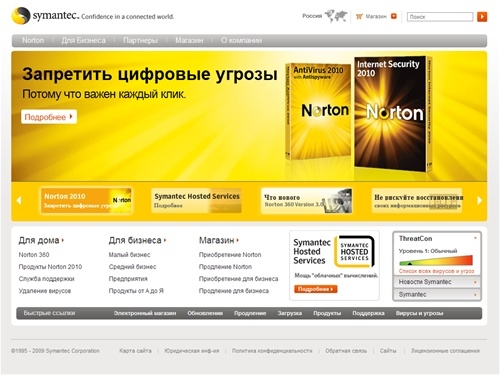Open the Служба поддержки link
This screenshot has width=500, height=375.
click(x=46, y=279)
